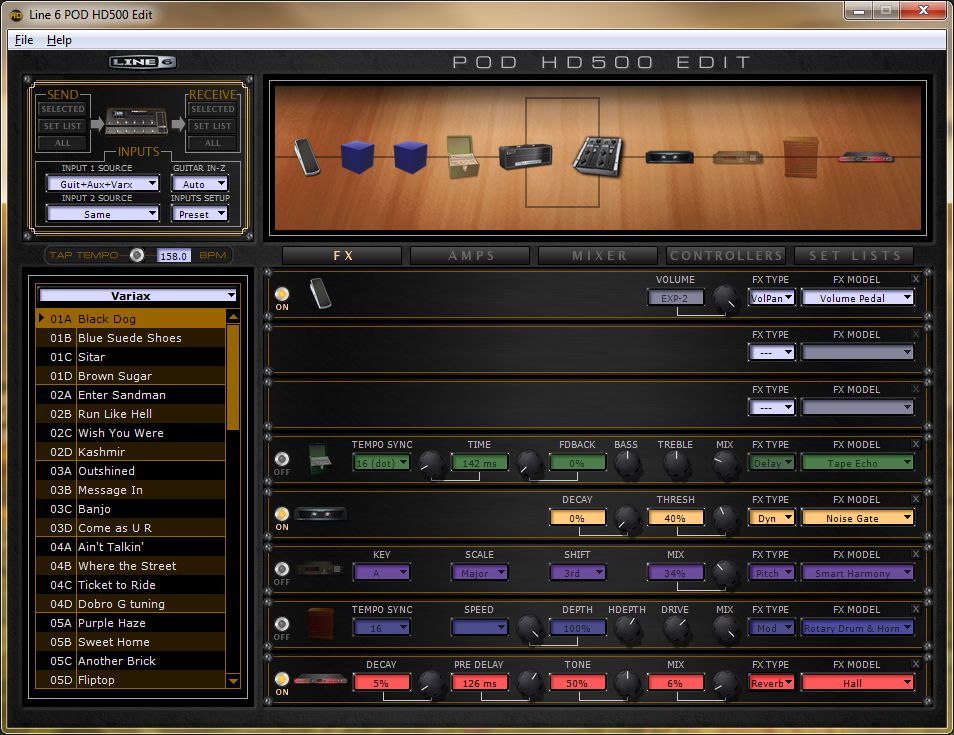This screenshot has height=735, width=954.
Task: Turn off the Hall reverb effect
Action: [x=282, y=679]
